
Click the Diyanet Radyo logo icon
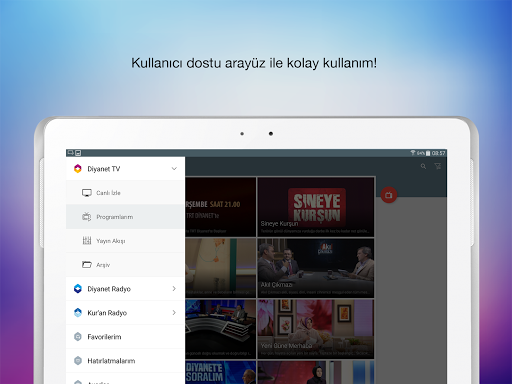point(78,289)
